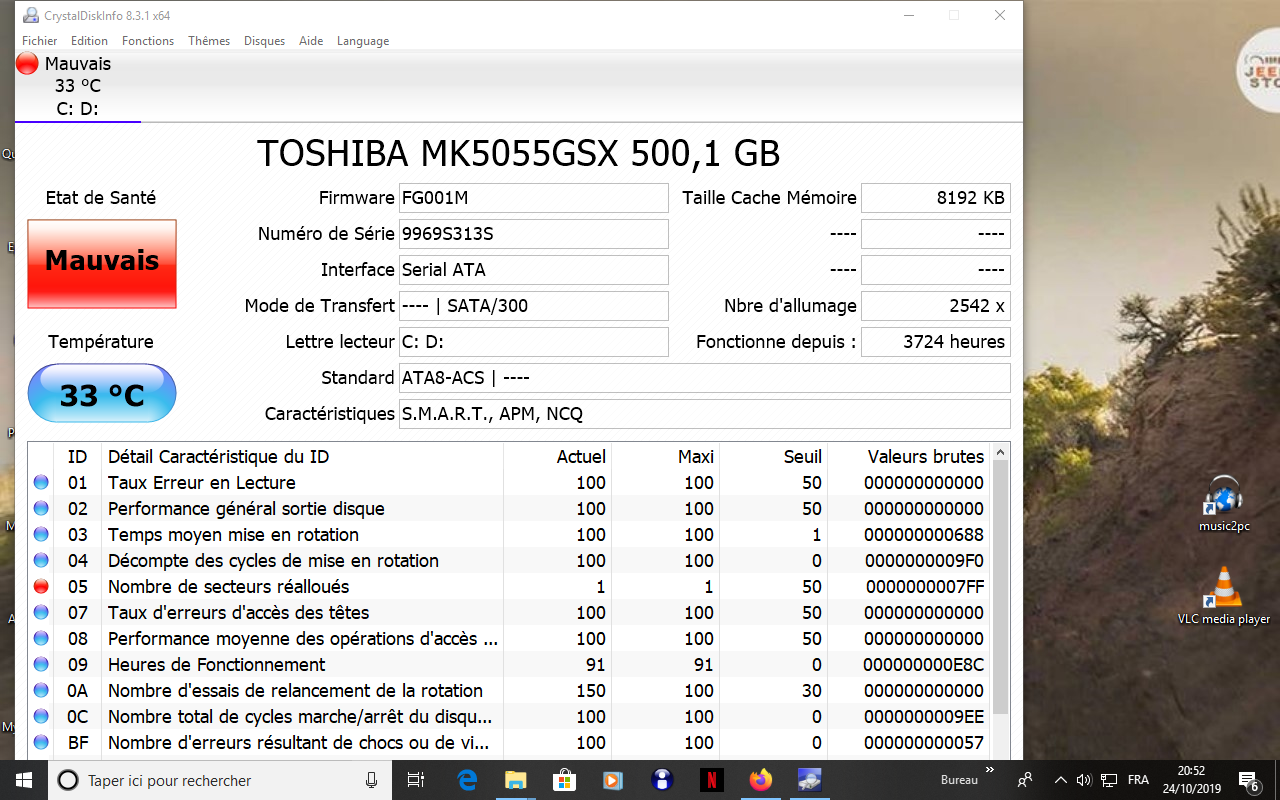Select the Nombre de secteurs réalloués row

pos(509,587)
